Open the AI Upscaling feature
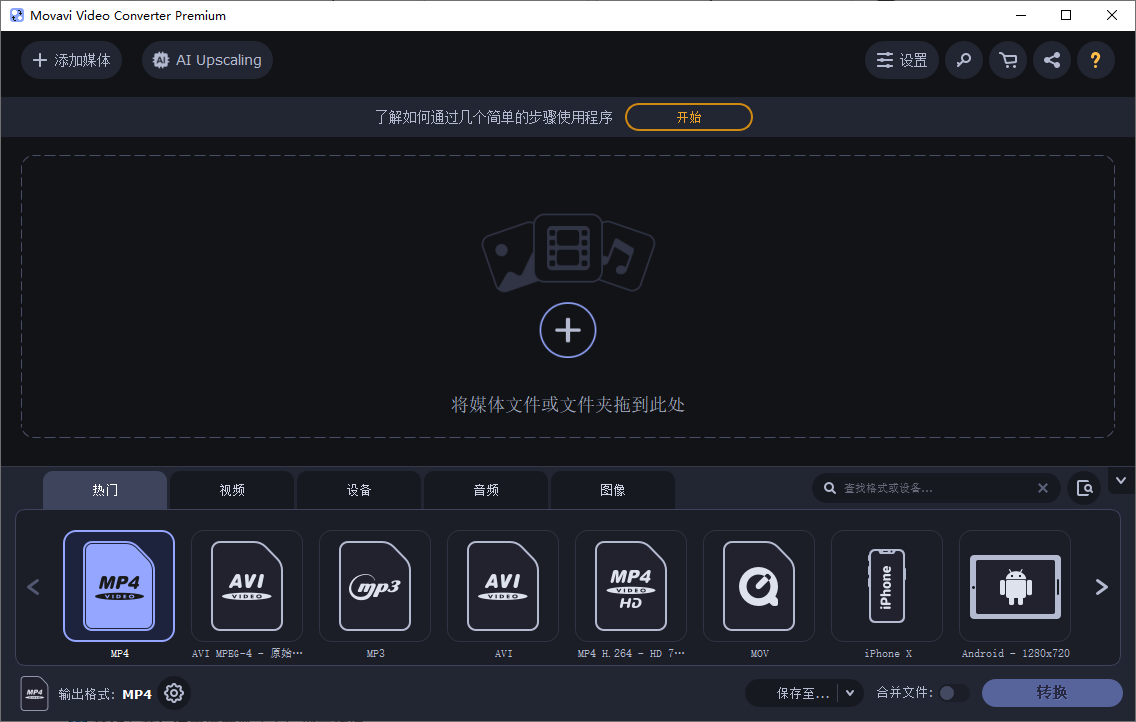1136x722 pixels. (x=207, y=60)
